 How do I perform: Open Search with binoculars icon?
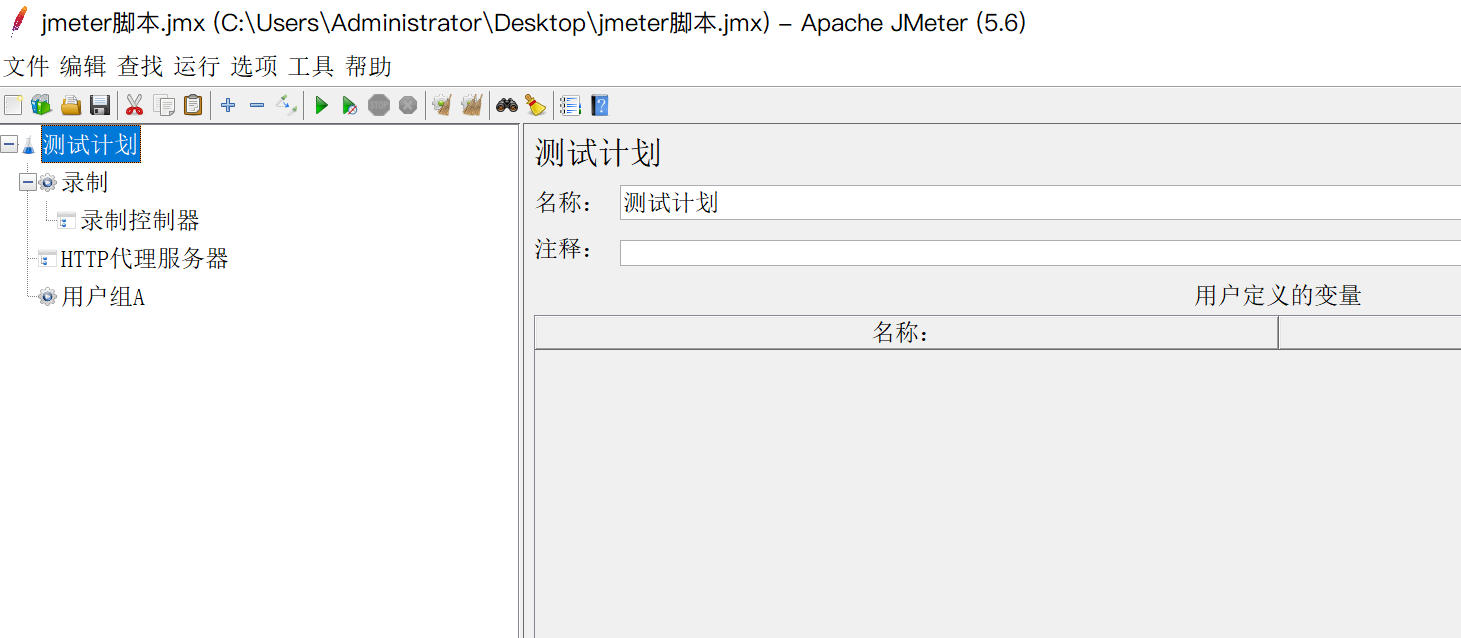point(507,105)
